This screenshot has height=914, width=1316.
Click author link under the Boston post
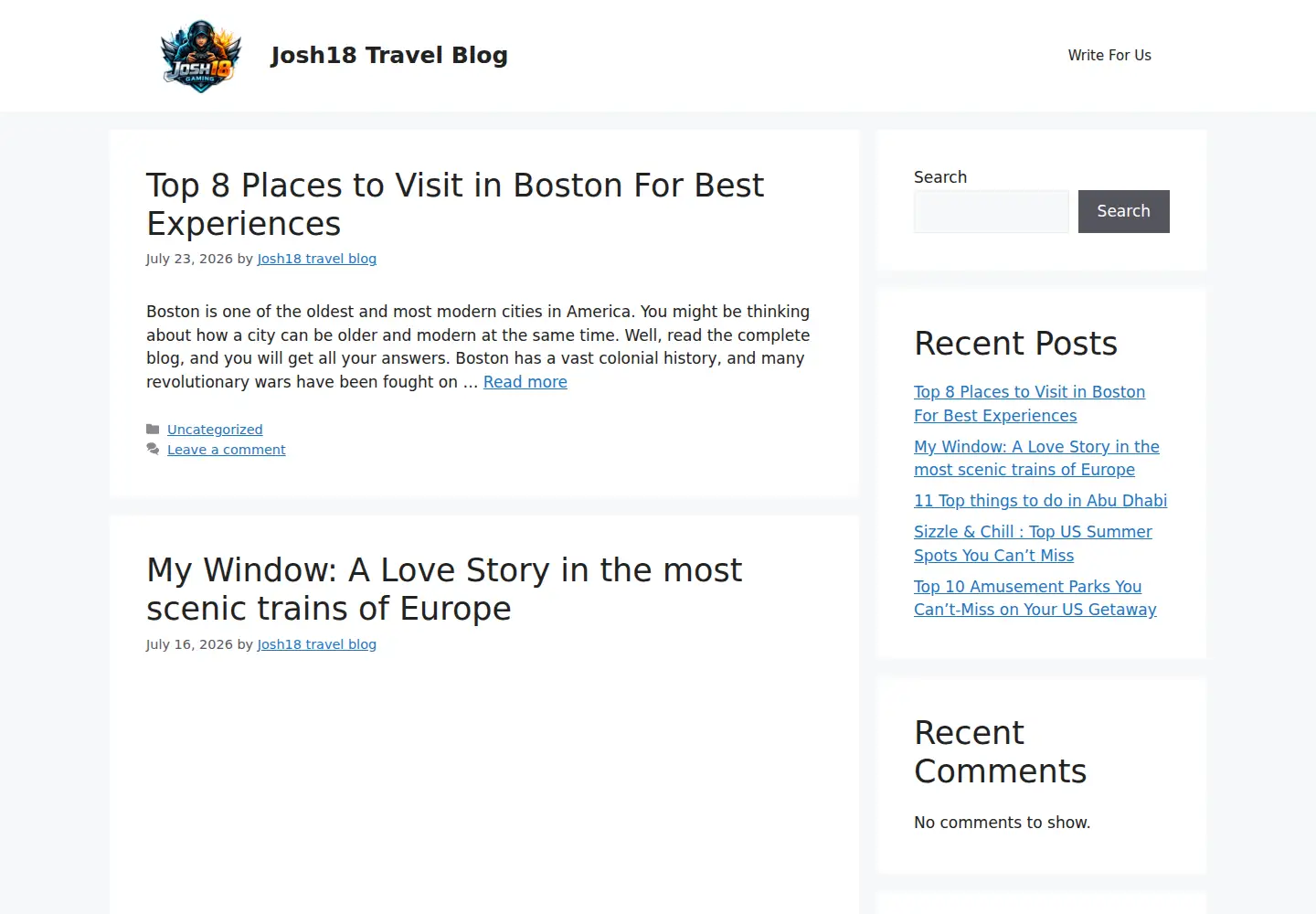coord(317,259)
